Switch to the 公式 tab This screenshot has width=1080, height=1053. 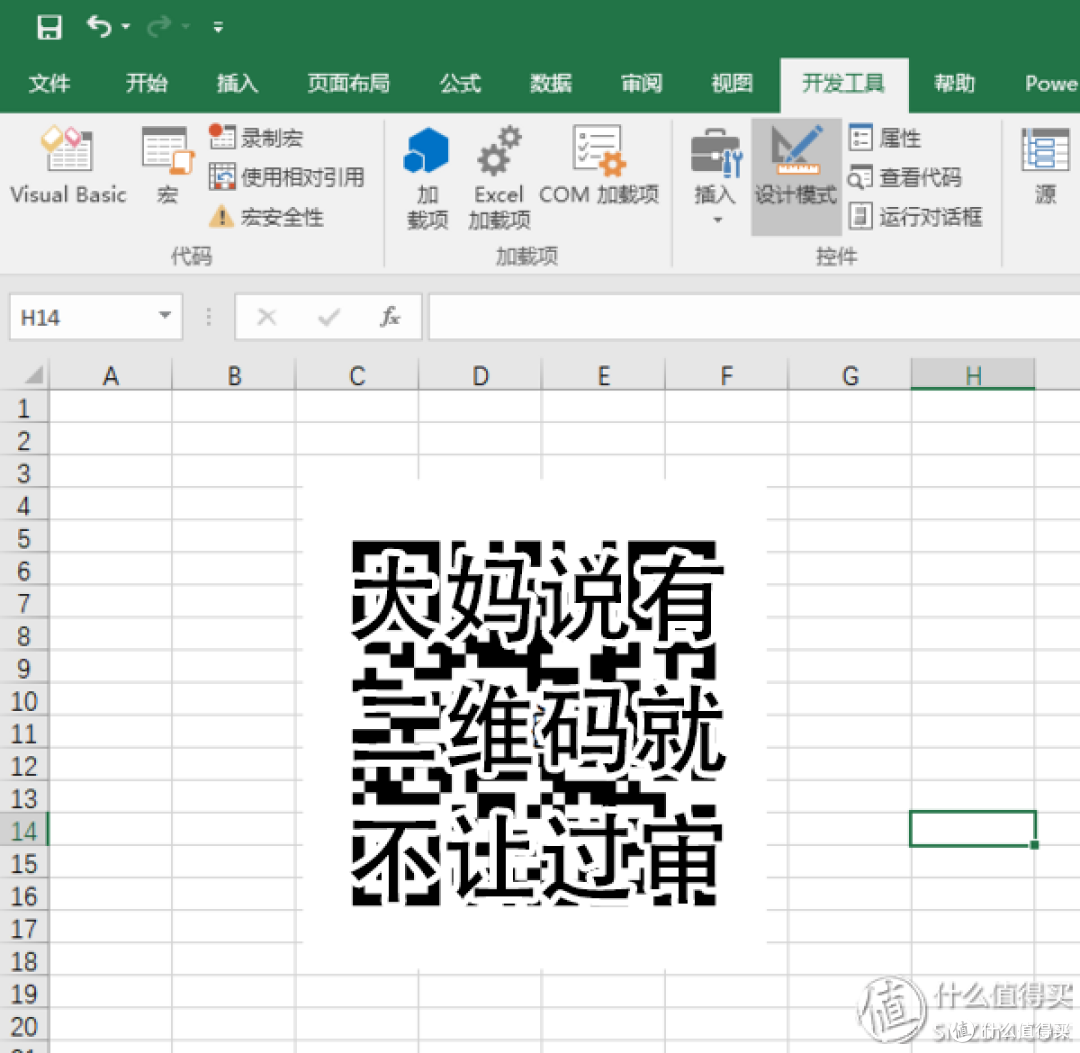coord(460,84)
